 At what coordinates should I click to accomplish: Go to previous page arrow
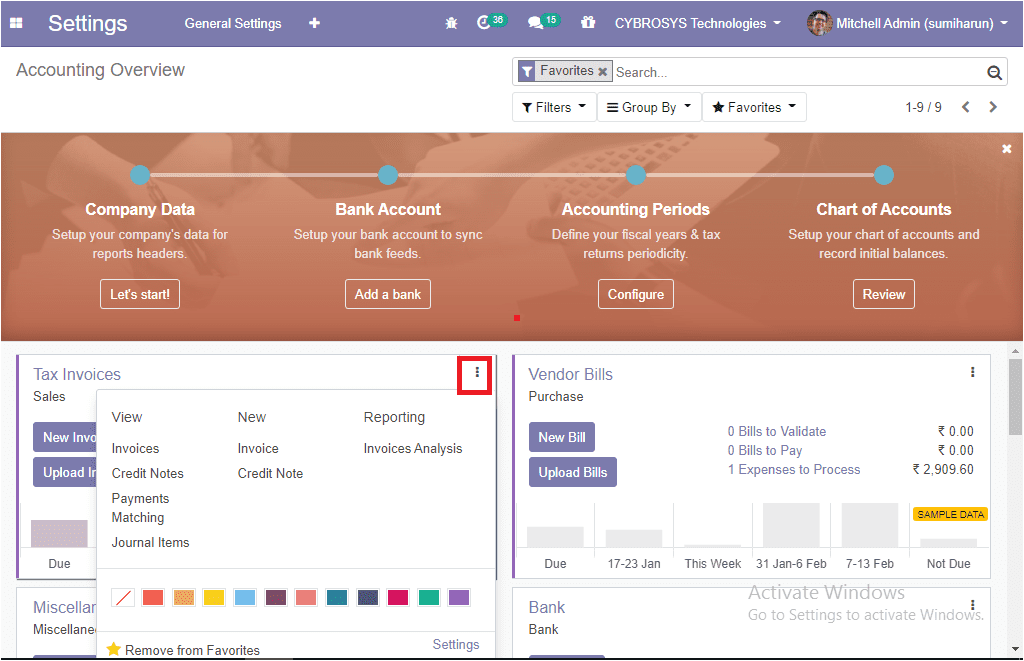(965, 107)
